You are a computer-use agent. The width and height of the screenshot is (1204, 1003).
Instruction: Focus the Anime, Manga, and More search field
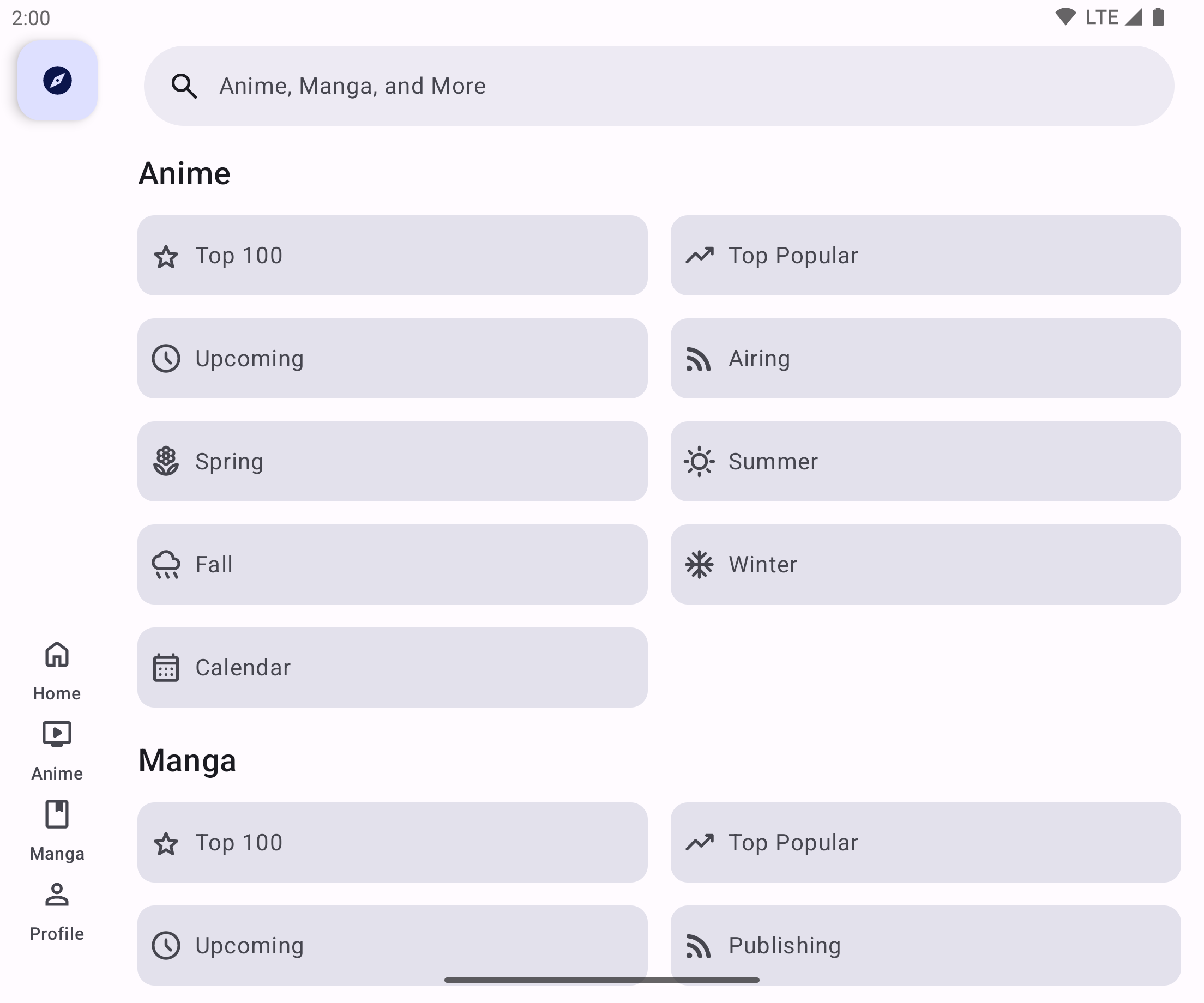[659, 86]
